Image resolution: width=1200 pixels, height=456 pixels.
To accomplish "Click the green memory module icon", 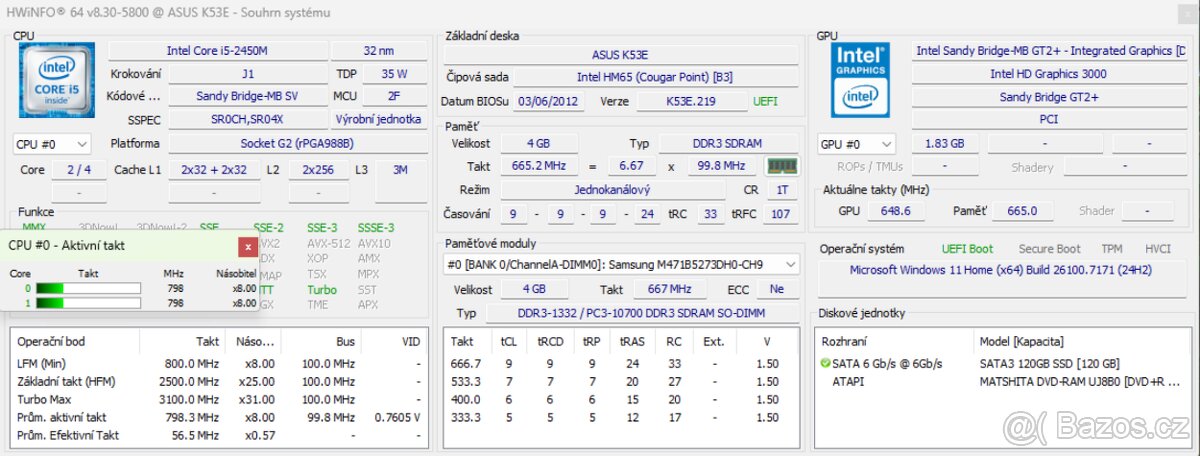I will 781,166.
